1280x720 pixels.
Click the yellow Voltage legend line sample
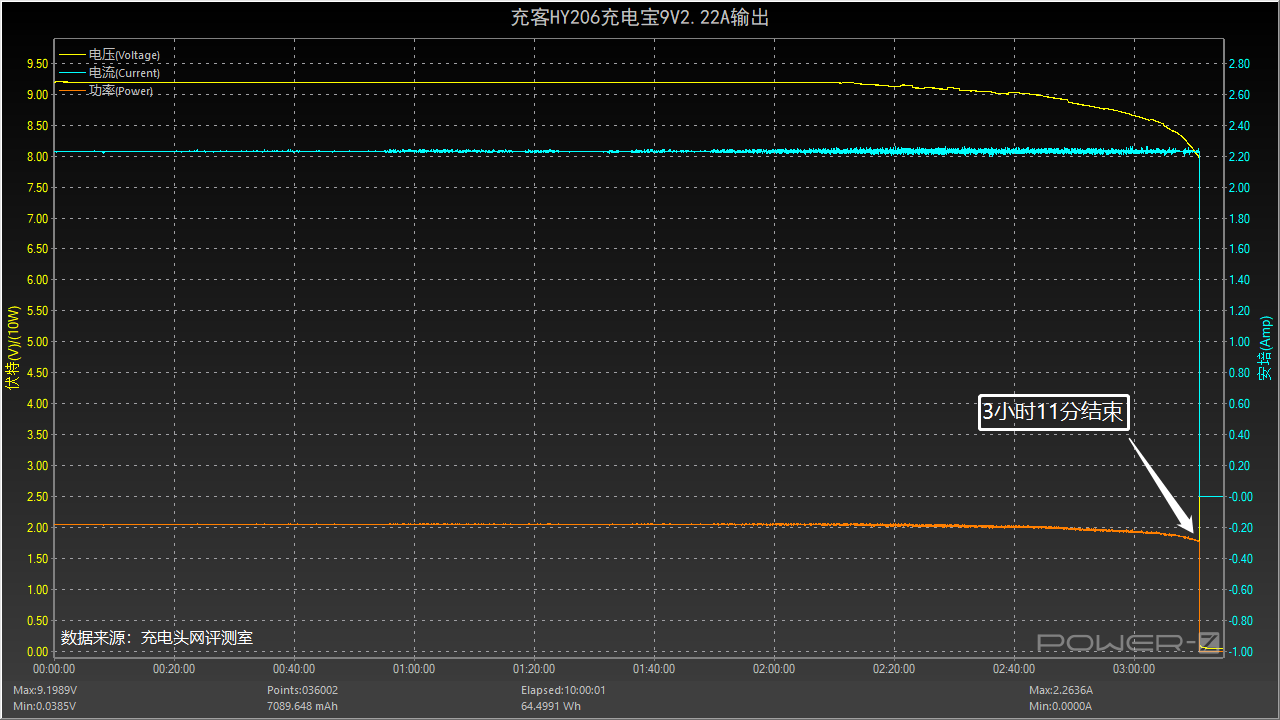[73, 54]
